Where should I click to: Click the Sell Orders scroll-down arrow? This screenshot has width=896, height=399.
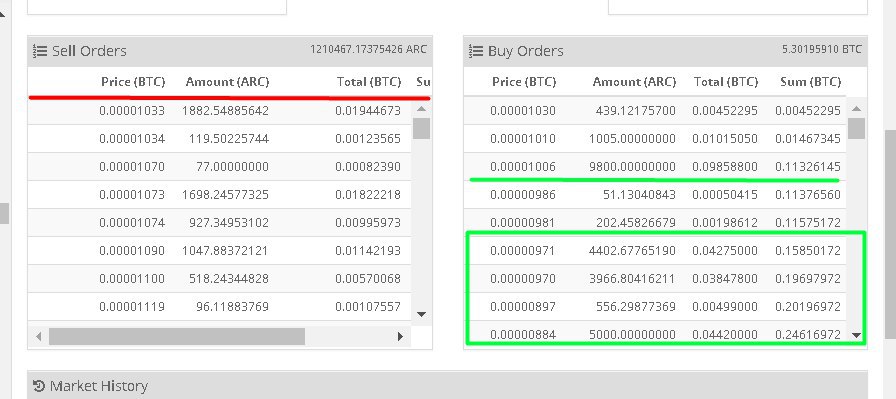(x=422, y=314)
